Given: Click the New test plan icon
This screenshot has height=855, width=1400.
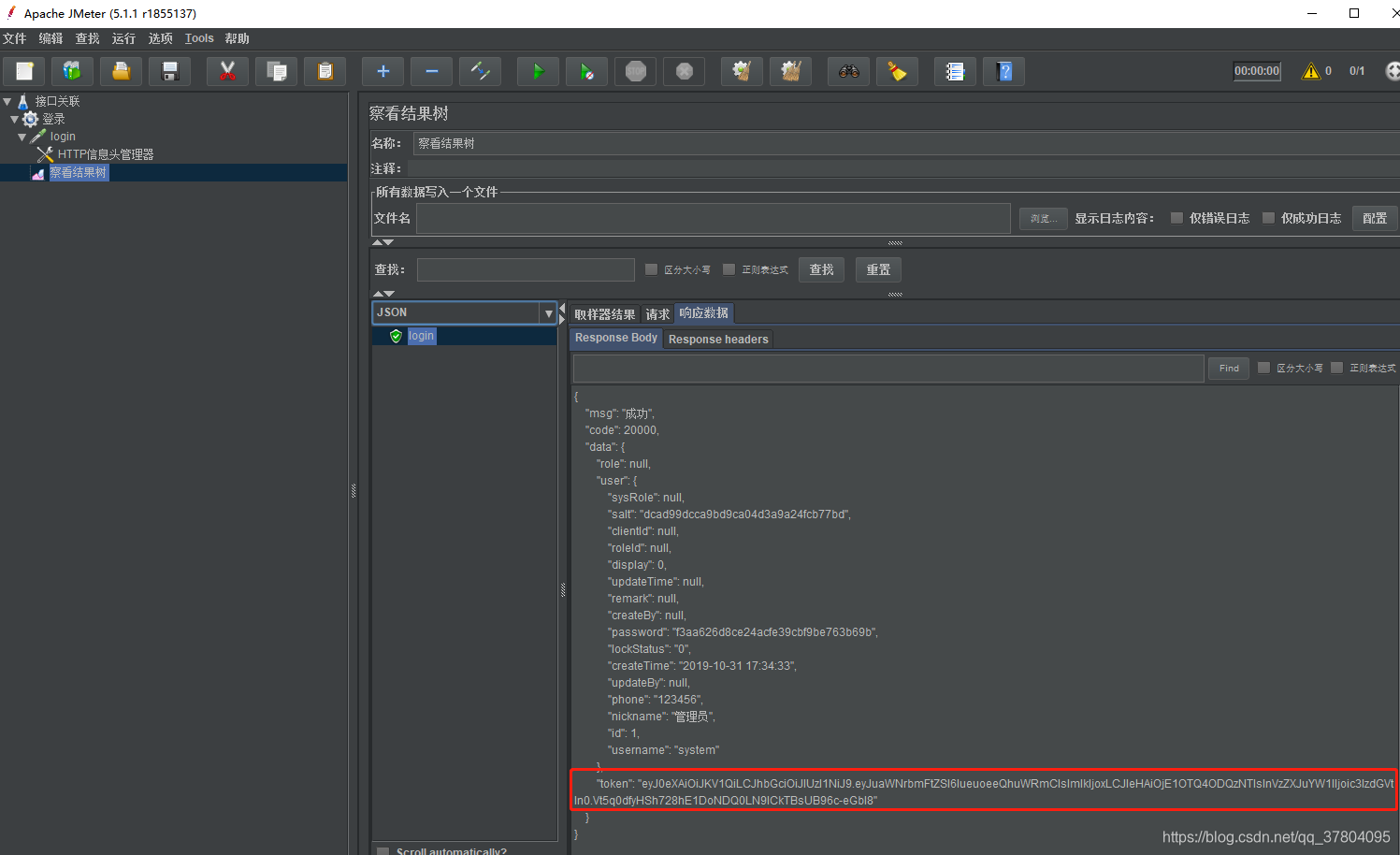Looking at the screenshot, I should pos(24,71).
